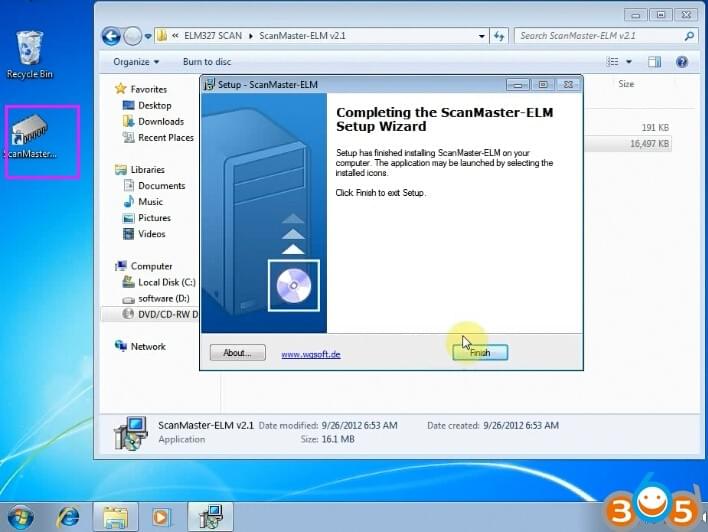708x532 pixels.
Task: Close the Explorer window
Action: click(x=686, y=15)
